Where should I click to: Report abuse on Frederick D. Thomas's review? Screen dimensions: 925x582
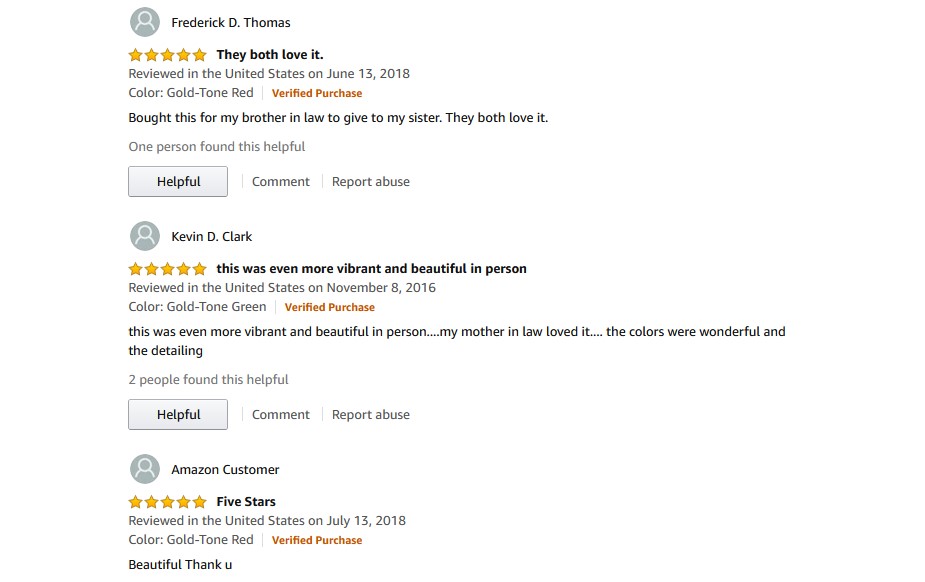pyautogui.click(x=371, y=182)
